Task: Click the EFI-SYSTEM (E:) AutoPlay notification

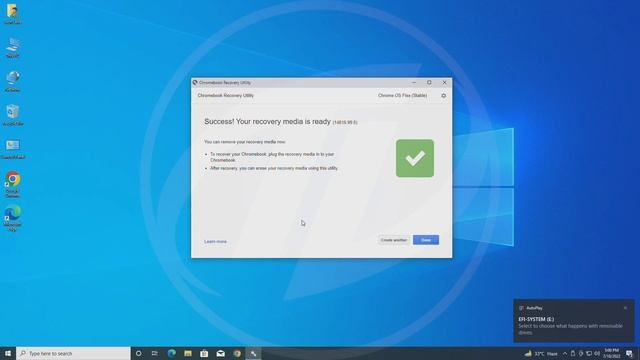Action: click(573, 321)
